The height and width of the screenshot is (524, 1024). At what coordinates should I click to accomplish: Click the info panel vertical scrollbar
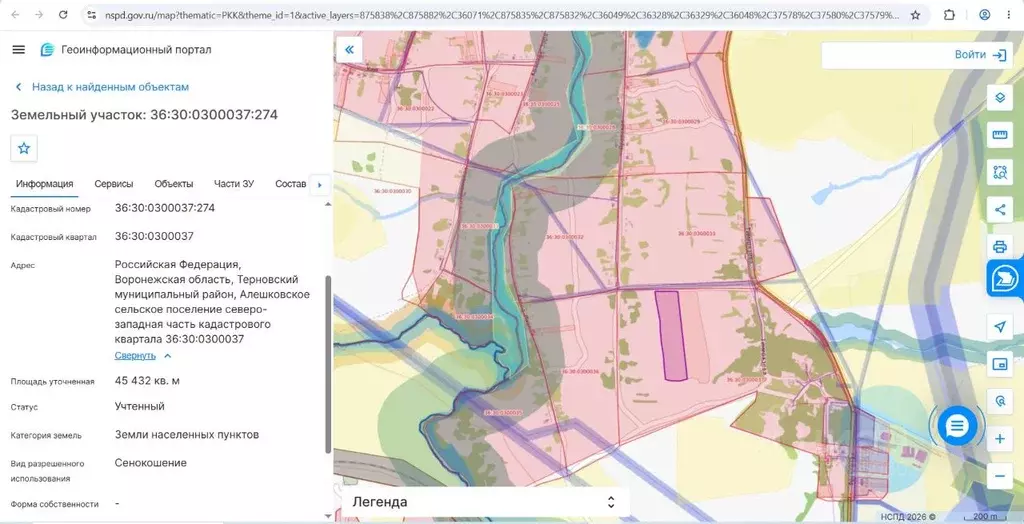(x=328, y=363)
